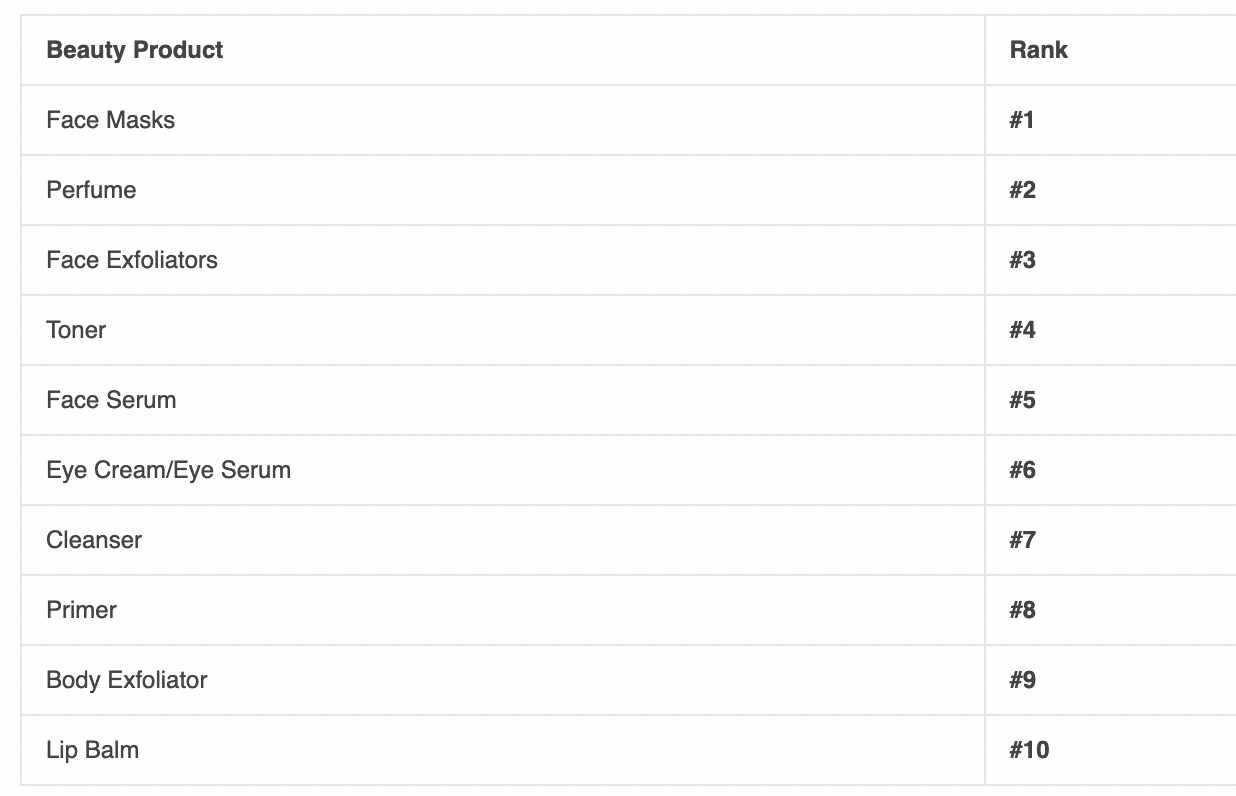Screen dimensions: 1236x796
Task: Select the #5 rank value
Action: 1023,400
